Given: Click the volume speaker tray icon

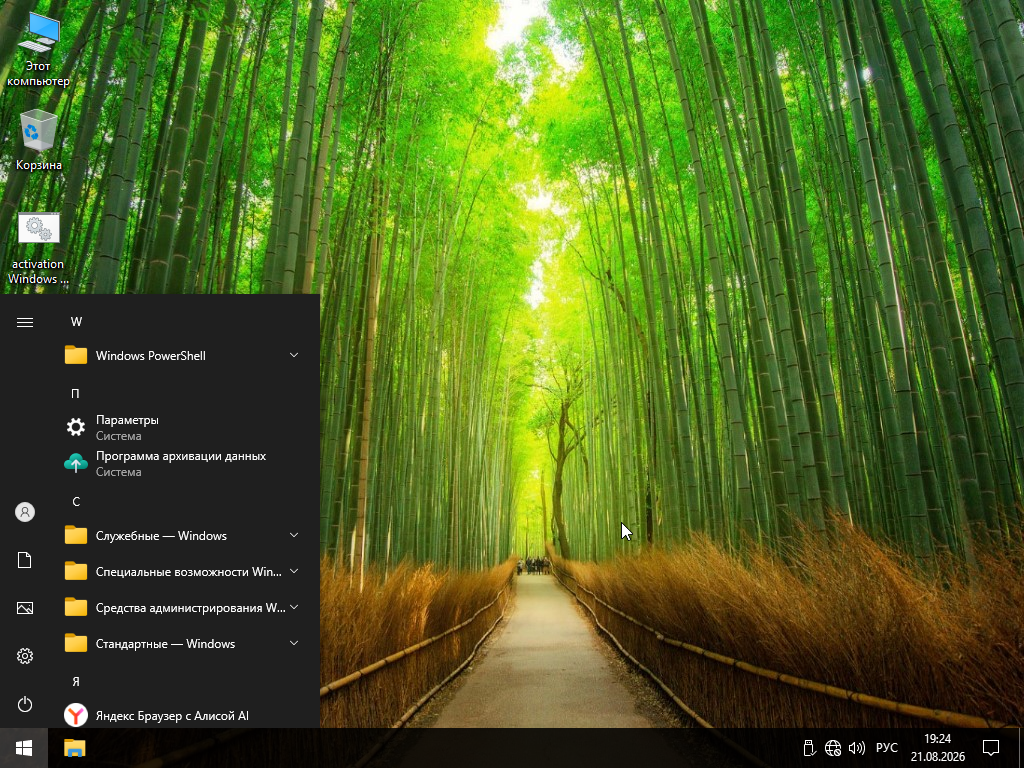Looking at the screenshot, I should pos(856,748).
